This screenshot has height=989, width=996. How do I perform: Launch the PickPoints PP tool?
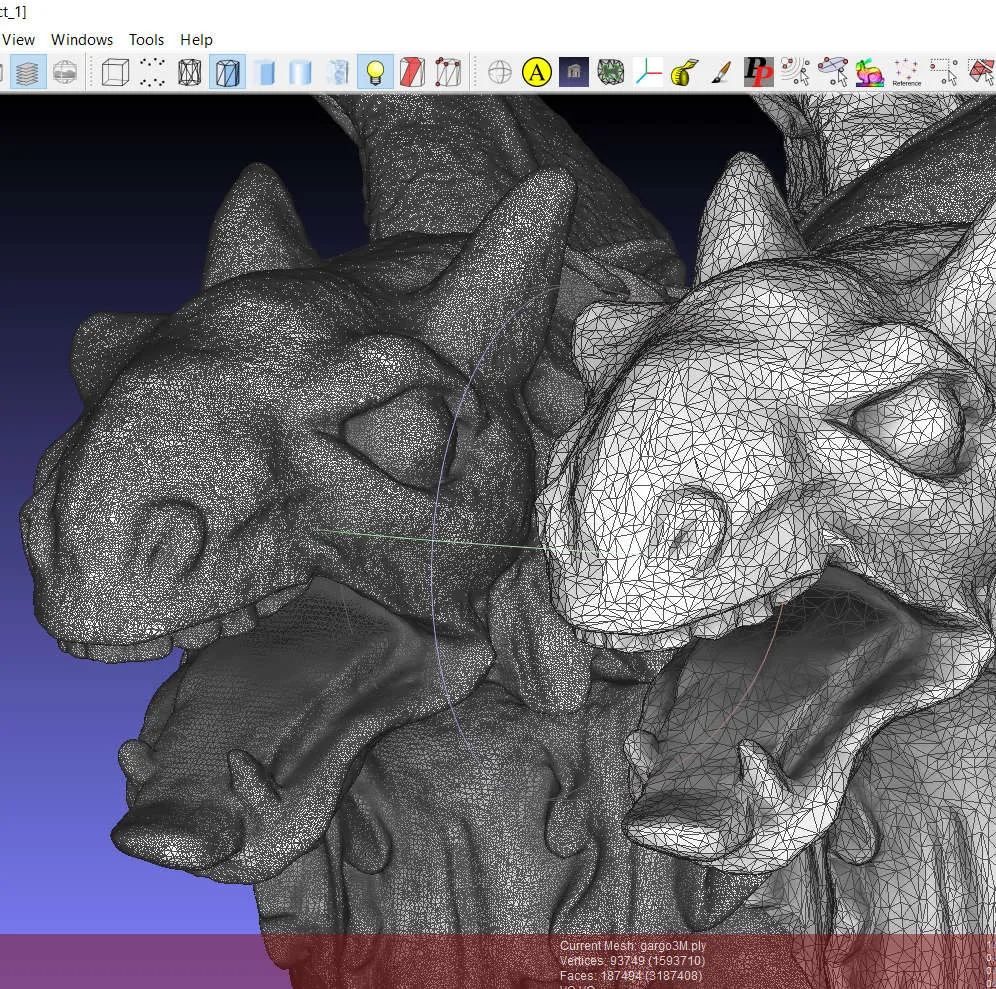[758, 72]
